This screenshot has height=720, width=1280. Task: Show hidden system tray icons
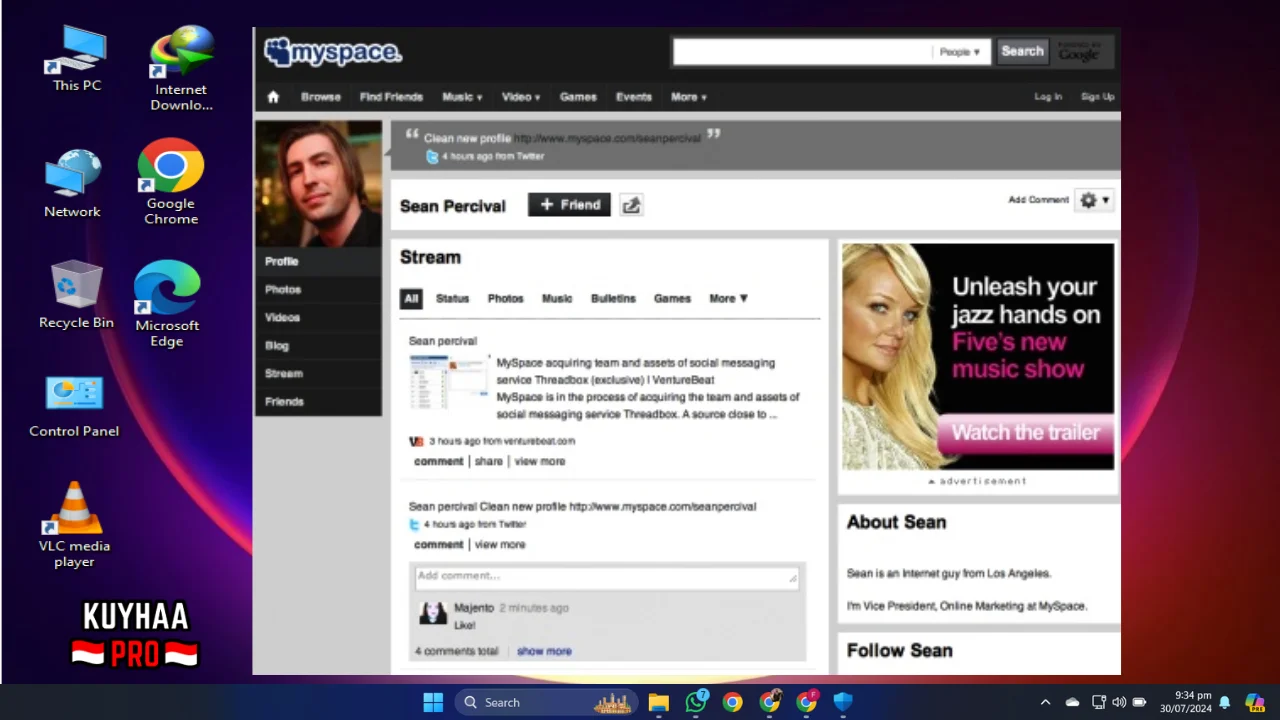1045,702
